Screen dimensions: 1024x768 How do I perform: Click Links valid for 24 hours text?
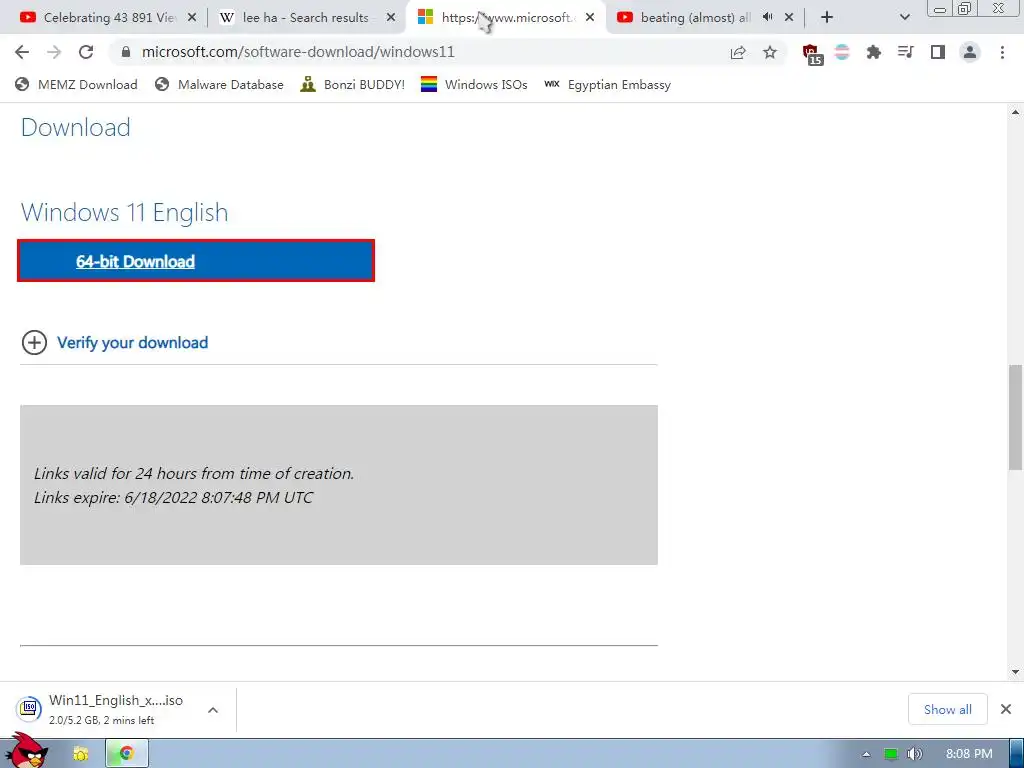194,473
